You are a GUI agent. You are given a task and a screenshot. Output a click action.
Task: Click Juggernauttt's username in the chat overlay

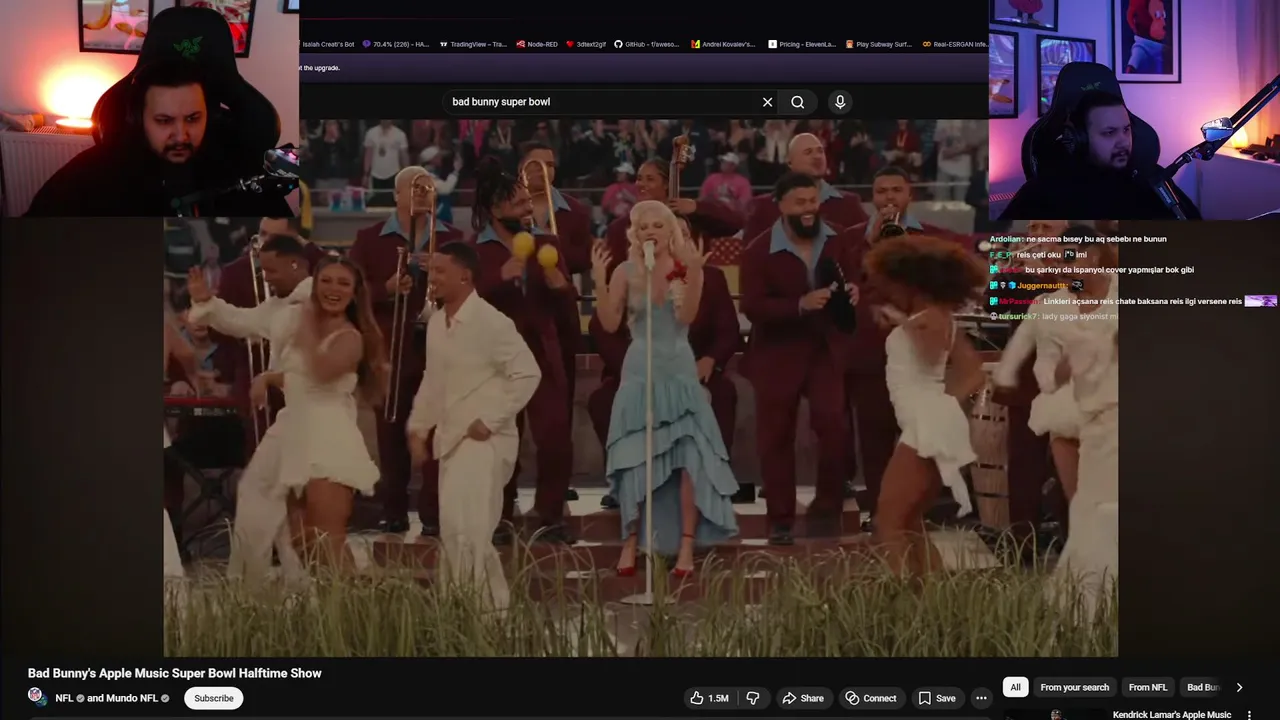tap(1041, 286)
